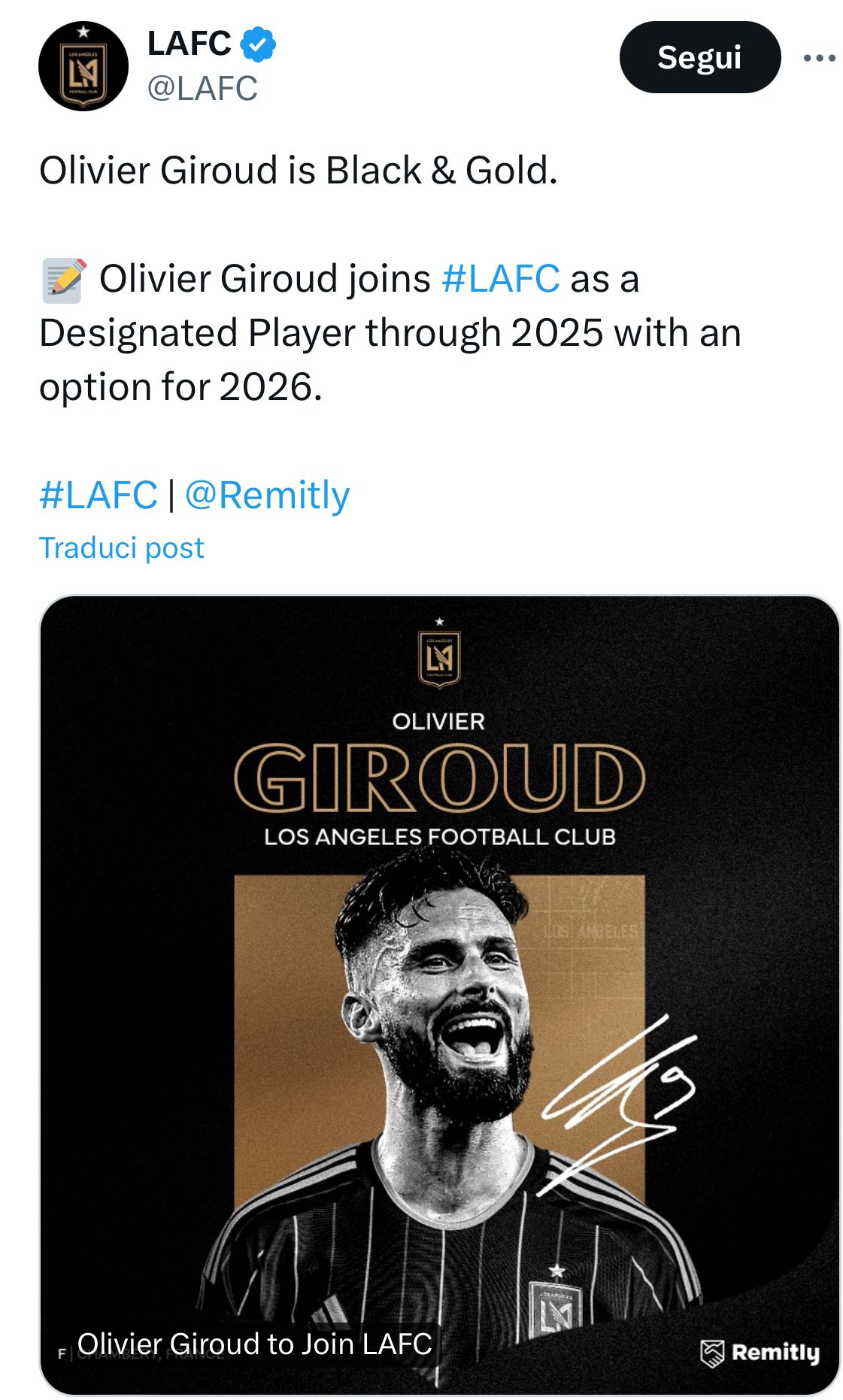This screenshot has width=843, height=1400.
Task: Click 'Olivier Giroud is Black & Gold.' text
Action: (298, 171)
